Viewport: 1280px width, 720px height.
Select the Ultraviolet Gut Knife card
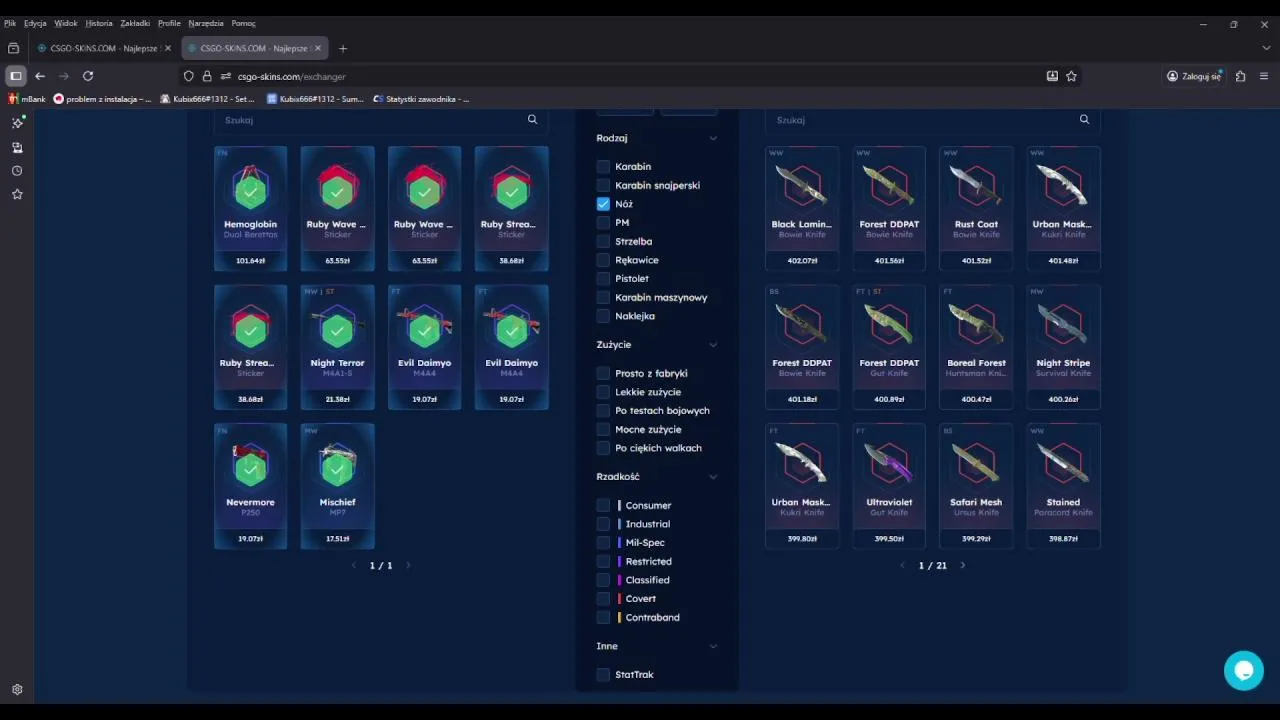point(889,486)
